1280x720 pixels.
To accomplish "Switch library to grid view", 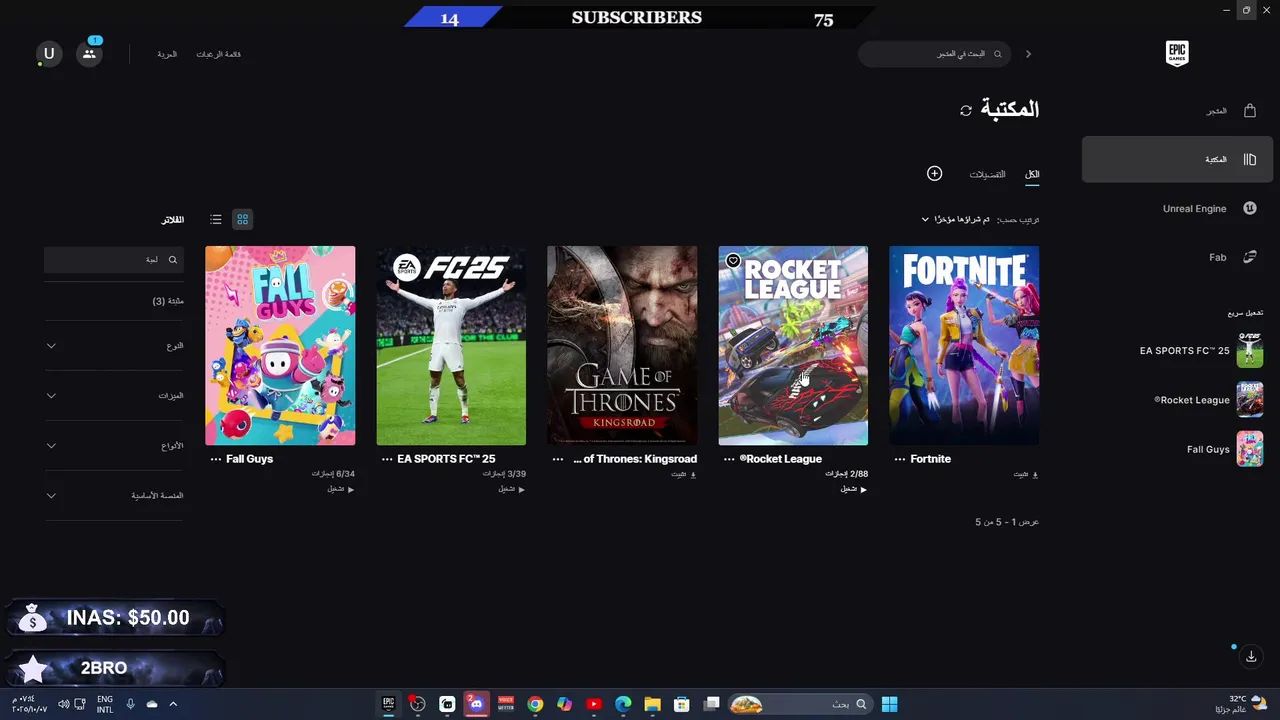I will 242,219.
